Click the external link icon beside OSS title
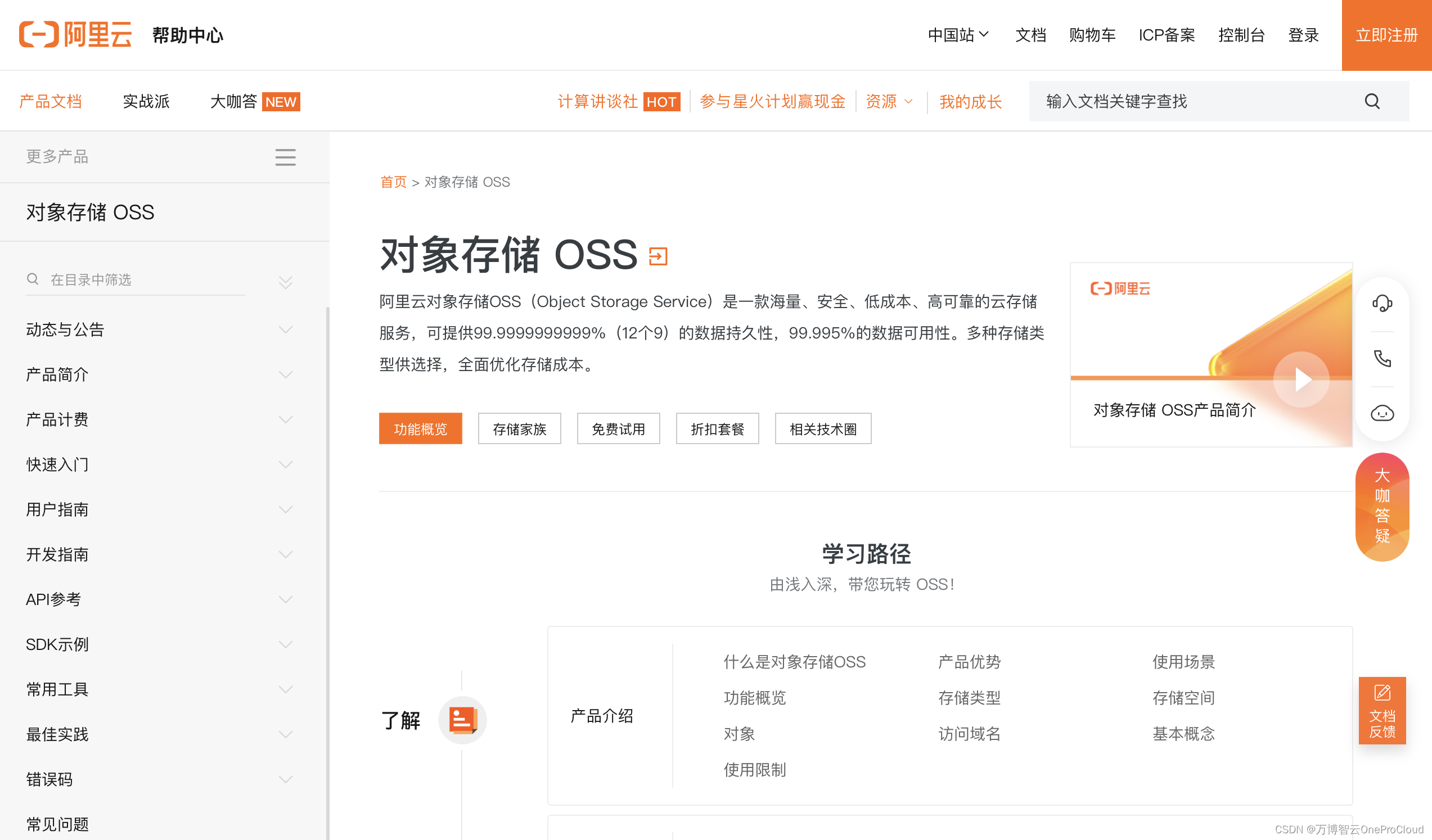Viewport: 1432px width, 840px height. tap(658, 256)
